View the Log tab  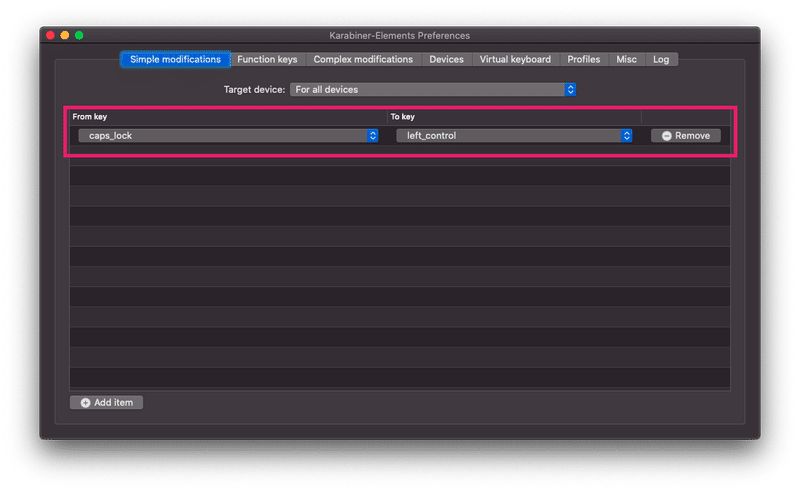click(661, 59)
